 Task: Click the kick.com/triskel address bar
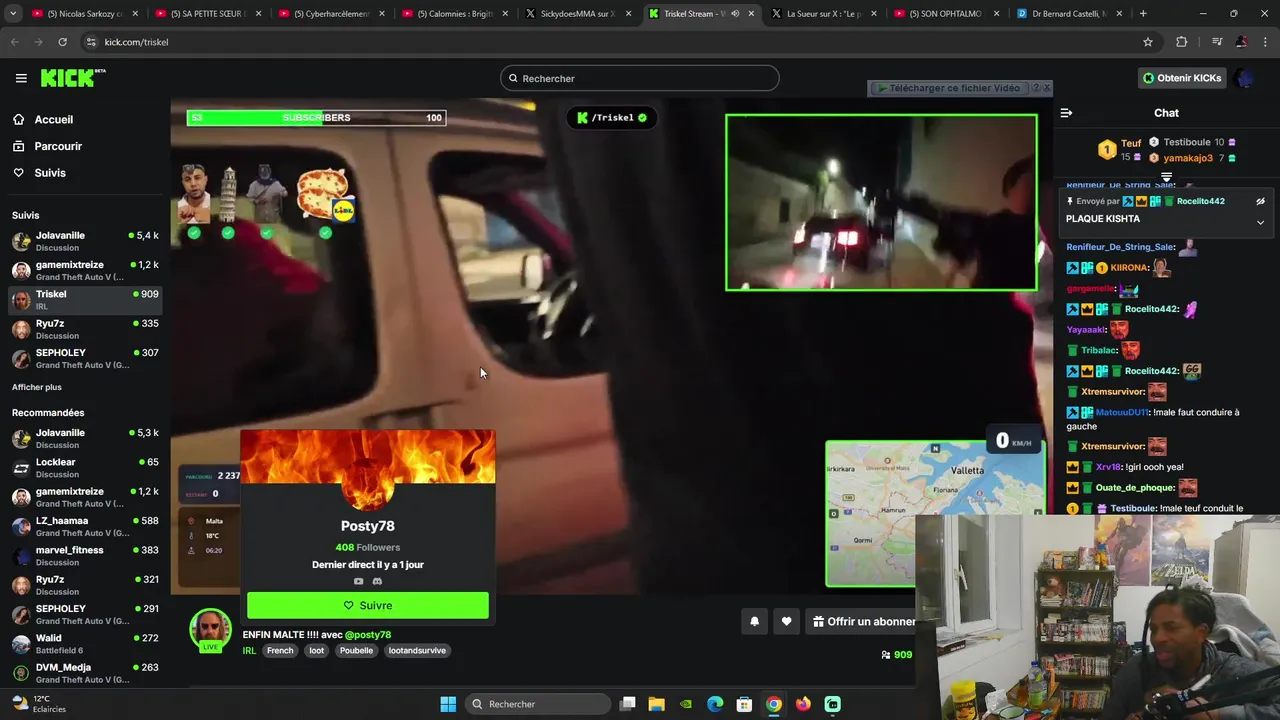pyautogui.click(x=620, y=42)
